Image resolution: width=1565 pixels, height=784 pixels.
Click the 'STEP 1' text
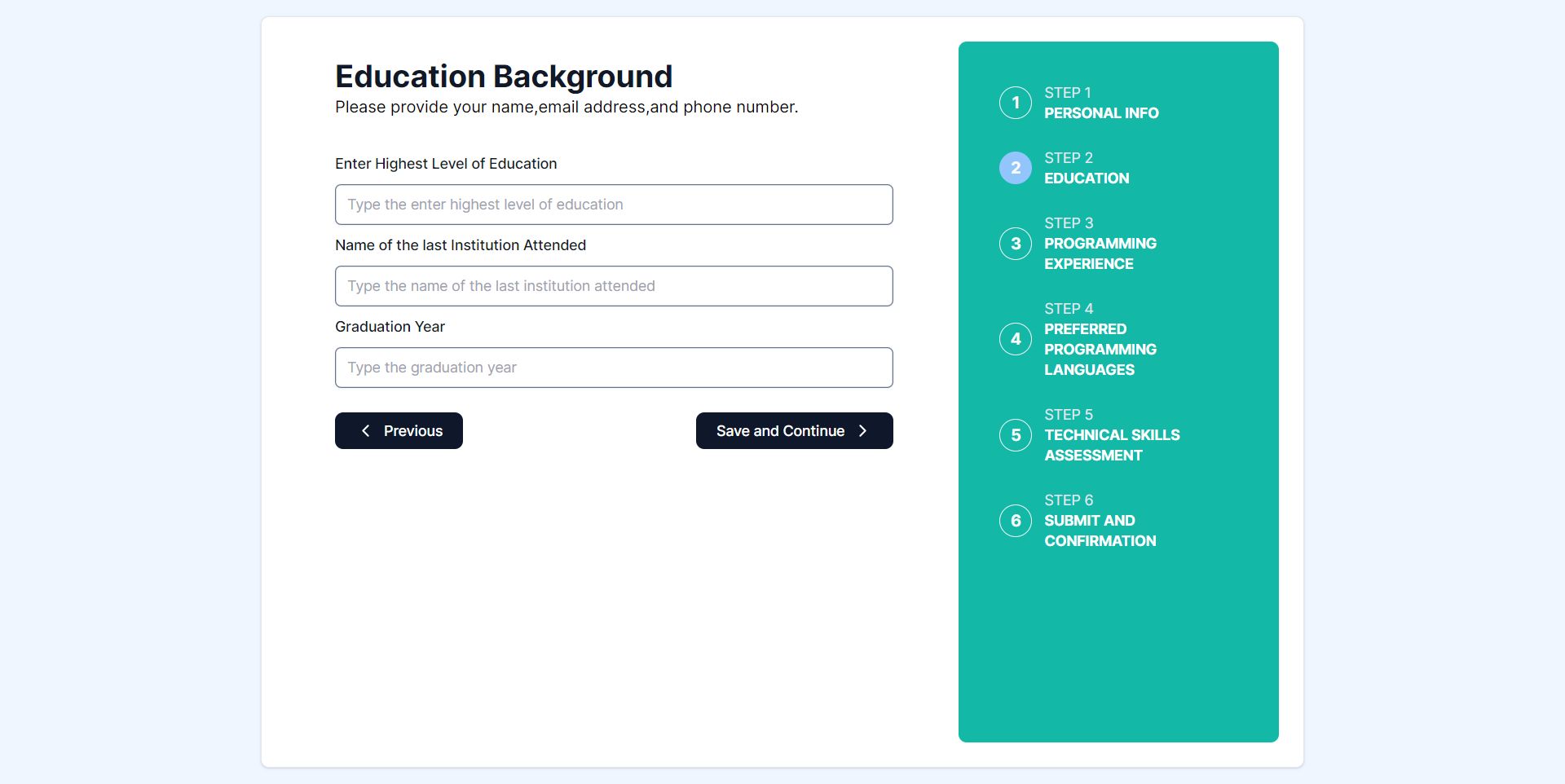point(1068,93)
